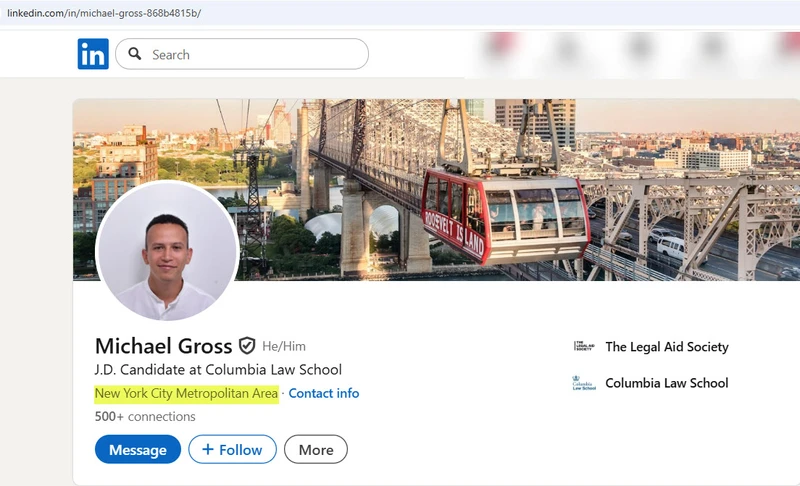Click the search magnifier icon
This screenshot has height=486, width=800.
[x=135, y=54]
